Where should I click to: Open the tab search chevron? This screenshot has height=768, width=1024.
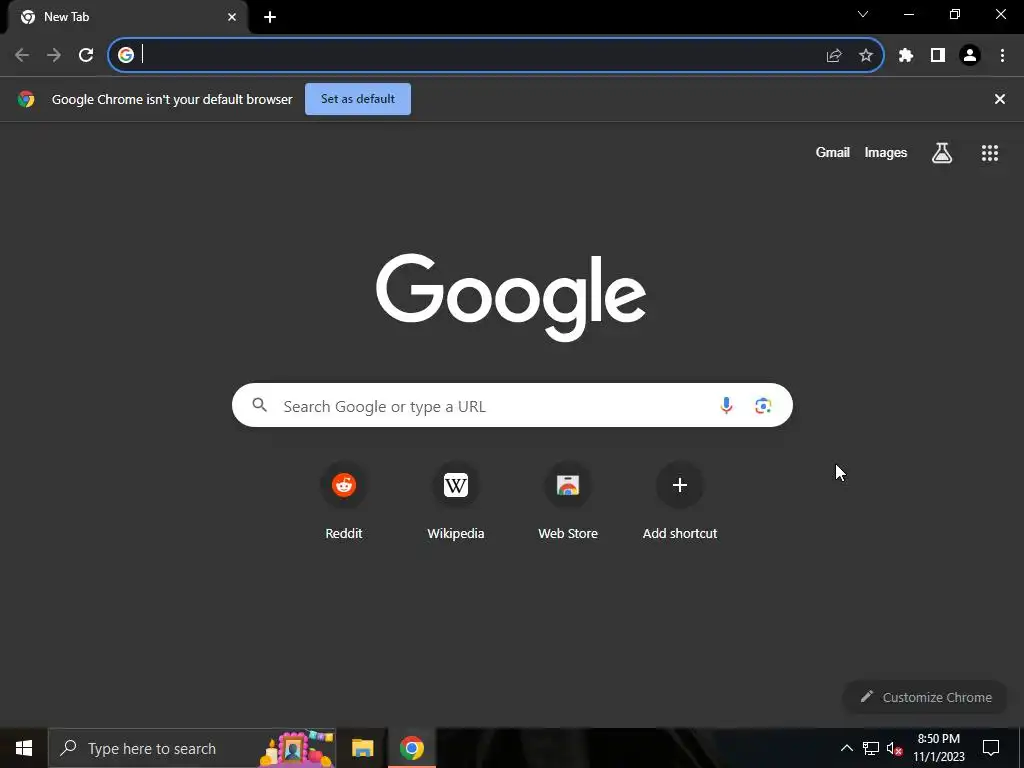coord(863,14)
